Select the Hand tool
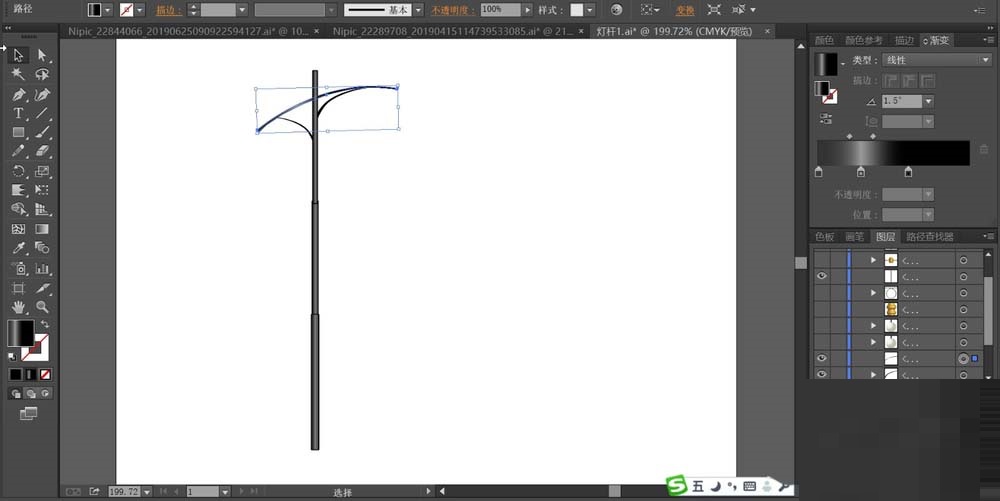This screenshot has height=501, width=1000. 18,307
